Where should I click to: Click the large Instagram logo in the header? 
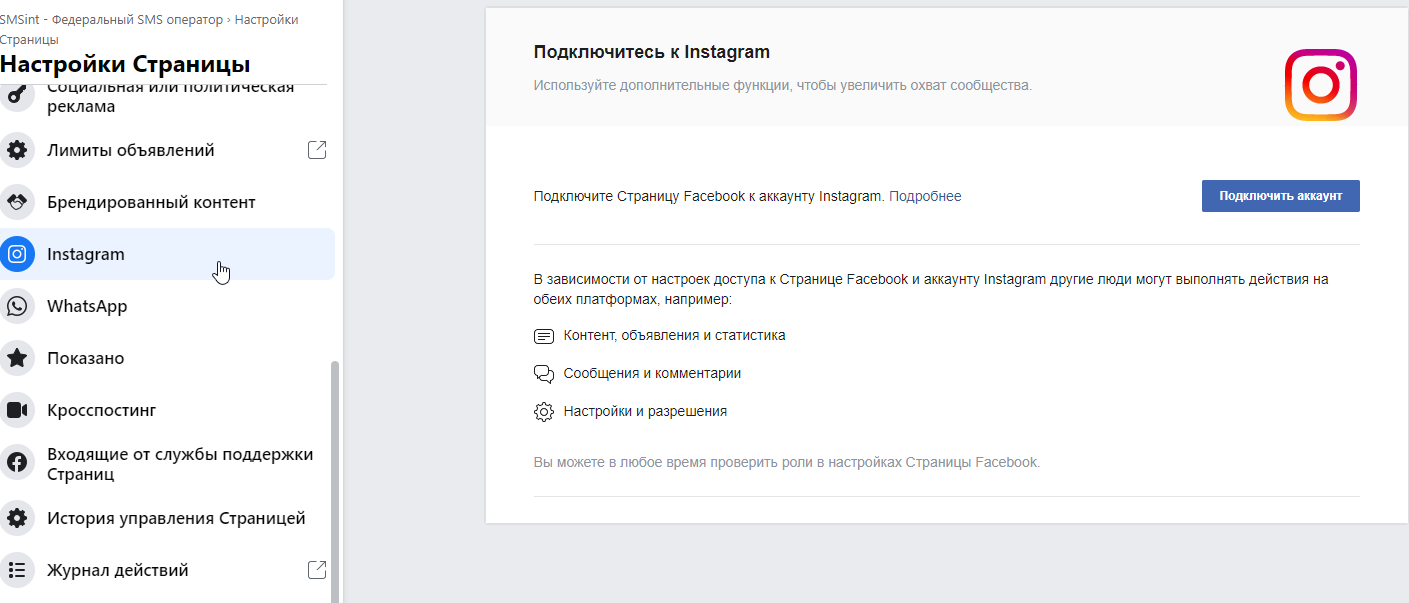coord(1320,85)
